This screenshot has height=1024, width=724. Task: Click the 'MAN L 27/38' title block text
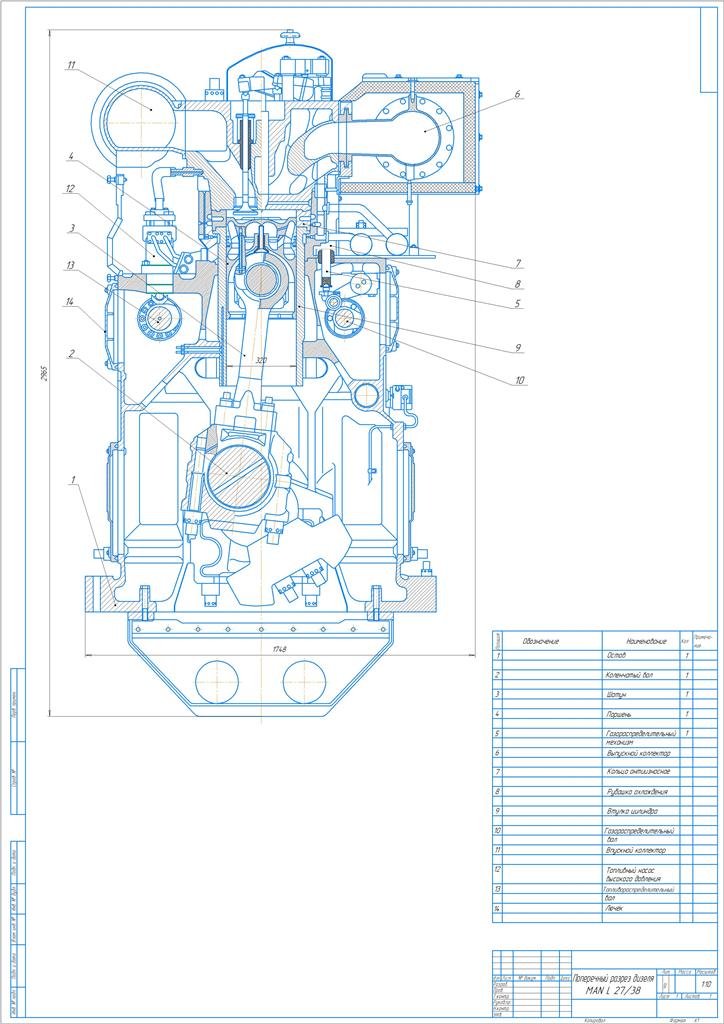tap(614, 992)
